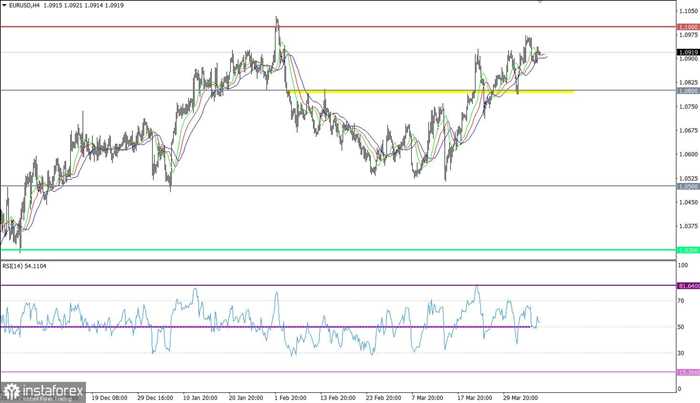Viewport: 700px width, 403px height.
Task: Click the 1.0750 price axis label
Action: click(x=688, y=107)
